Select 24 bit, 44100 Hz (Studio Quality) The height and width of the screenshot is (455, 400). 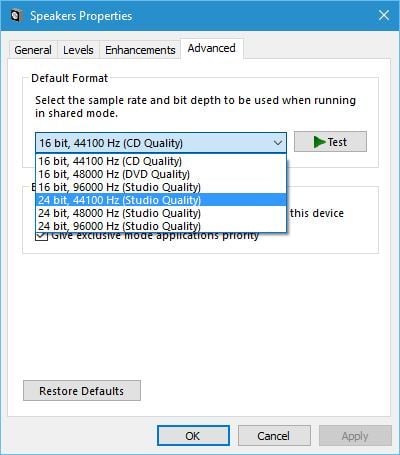[161, 200]
